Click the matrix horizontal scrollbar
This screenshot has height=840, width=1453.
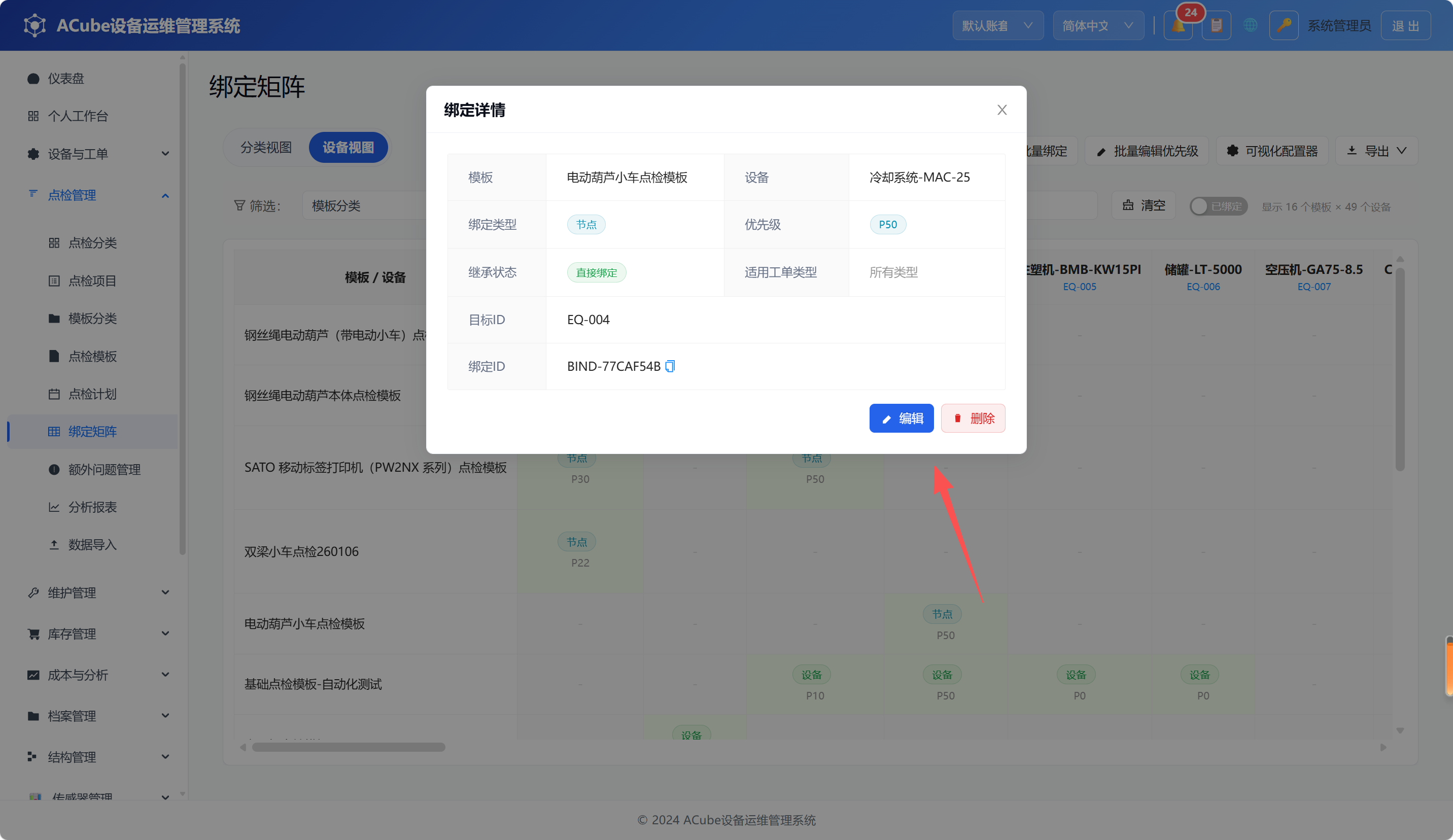[x=348, y=747]
